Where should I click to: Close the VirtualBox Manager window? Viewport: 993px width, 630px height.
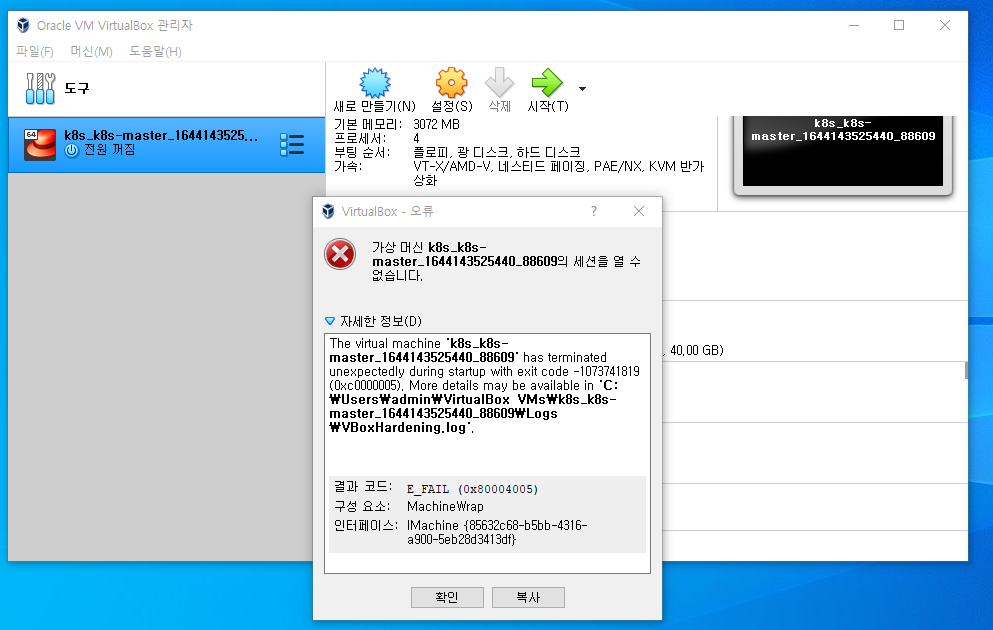(x=945, y=25)
